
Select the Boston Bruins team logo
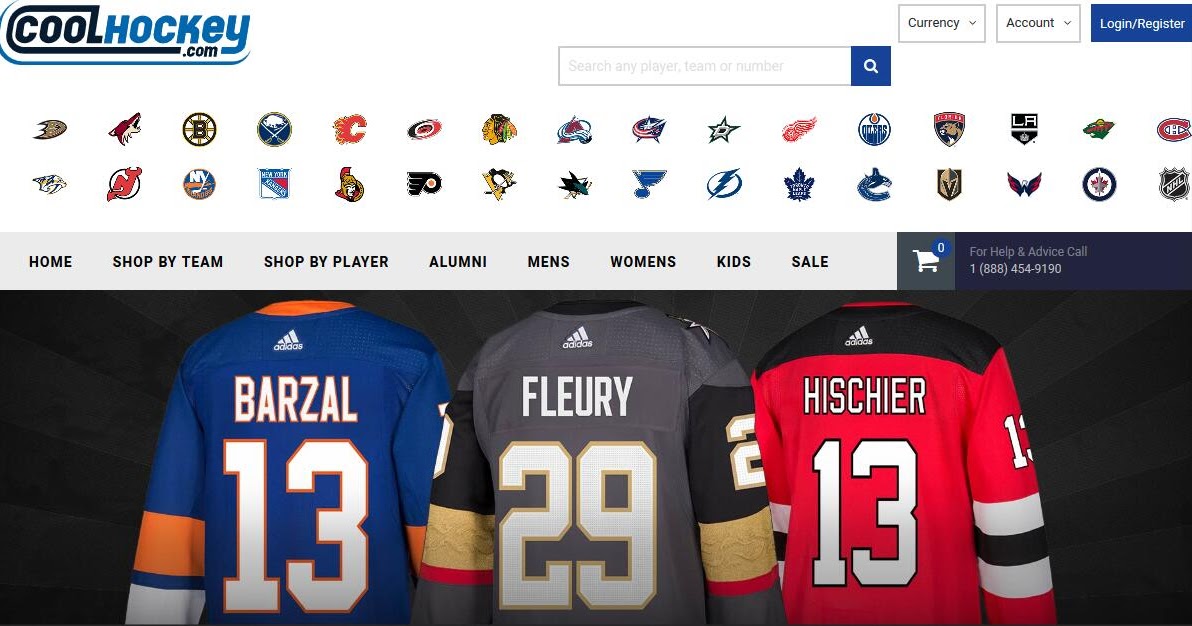[x=200, y=128]
